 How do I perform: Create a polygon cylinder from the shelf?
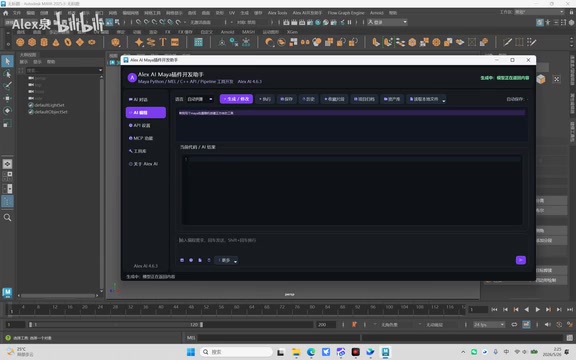(x=44, y=42)
